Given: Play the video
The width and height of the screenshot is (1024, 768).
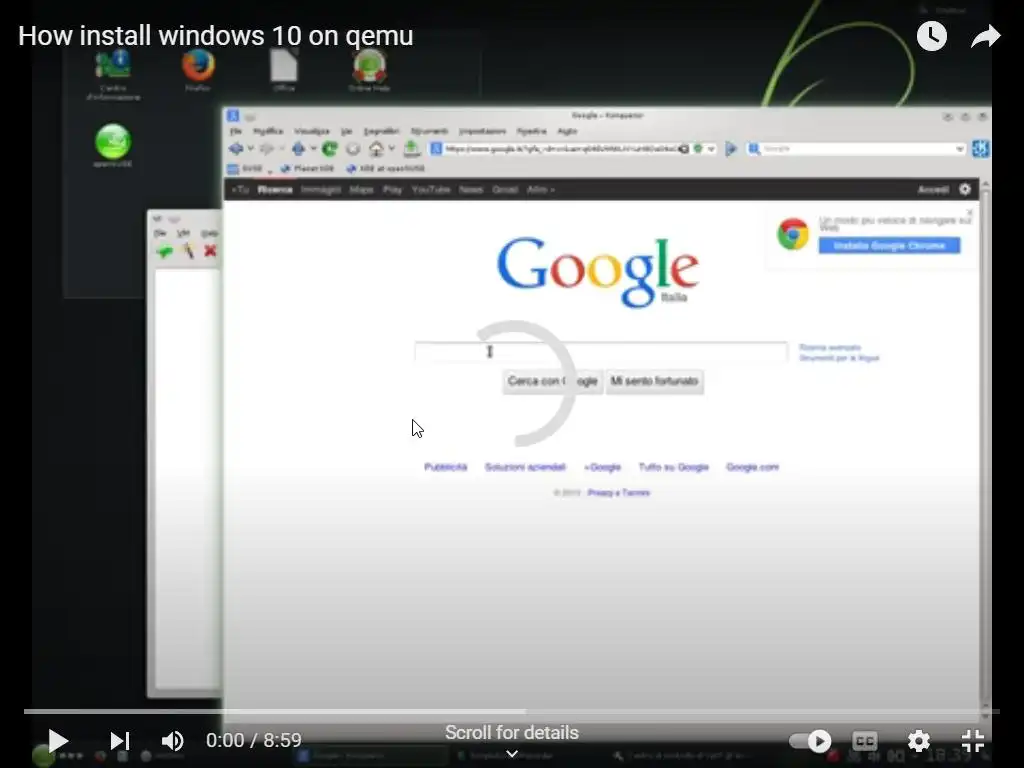Looking at the screenshot, I should (x=57, y=741).
